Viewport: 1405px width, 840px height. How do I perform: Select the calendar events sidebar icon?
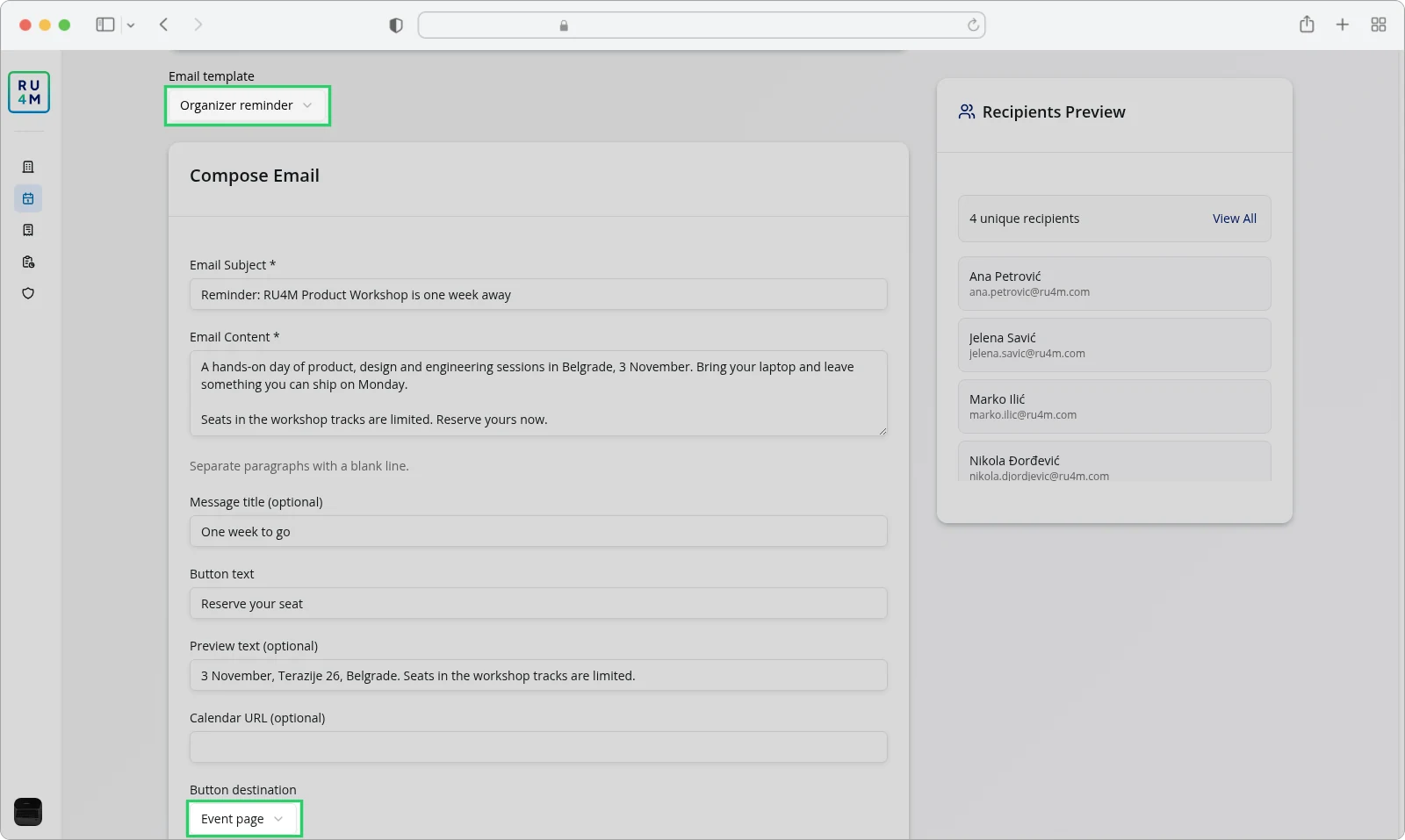coord(28,198)
